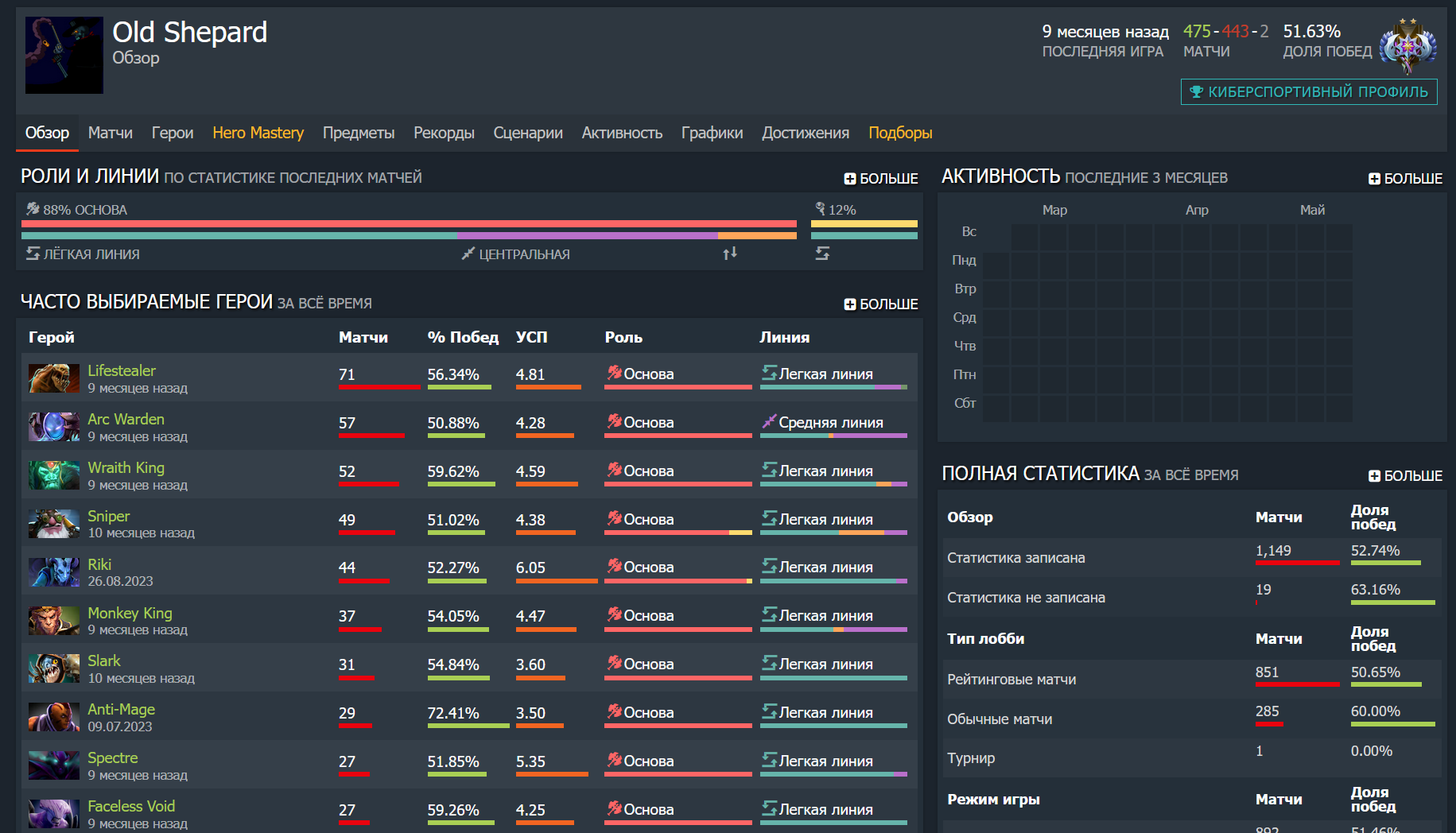Expand БОЛЬШЕ in the Активность section
This screenshot has width=1456, height=833.
1405,178
